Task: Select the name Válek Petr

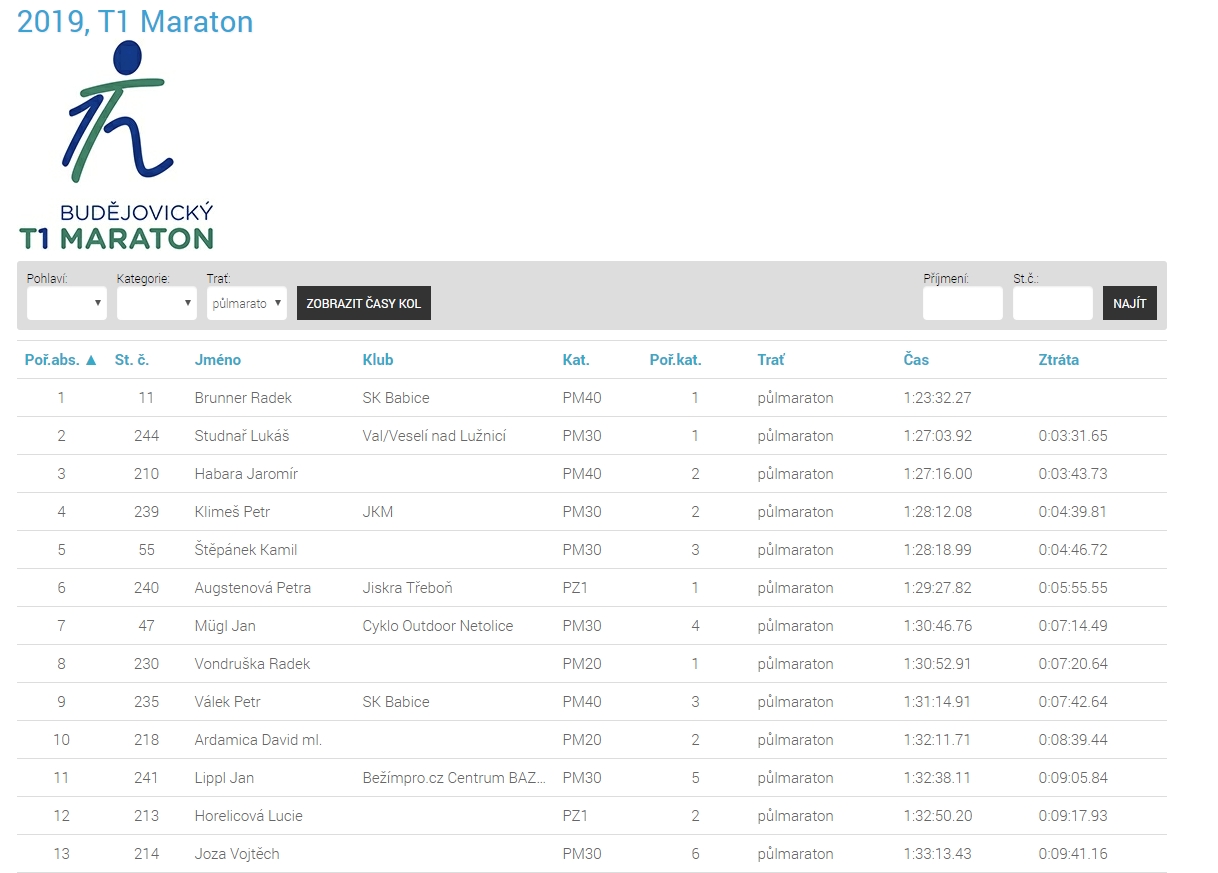Action: click(x=227, y=702)
